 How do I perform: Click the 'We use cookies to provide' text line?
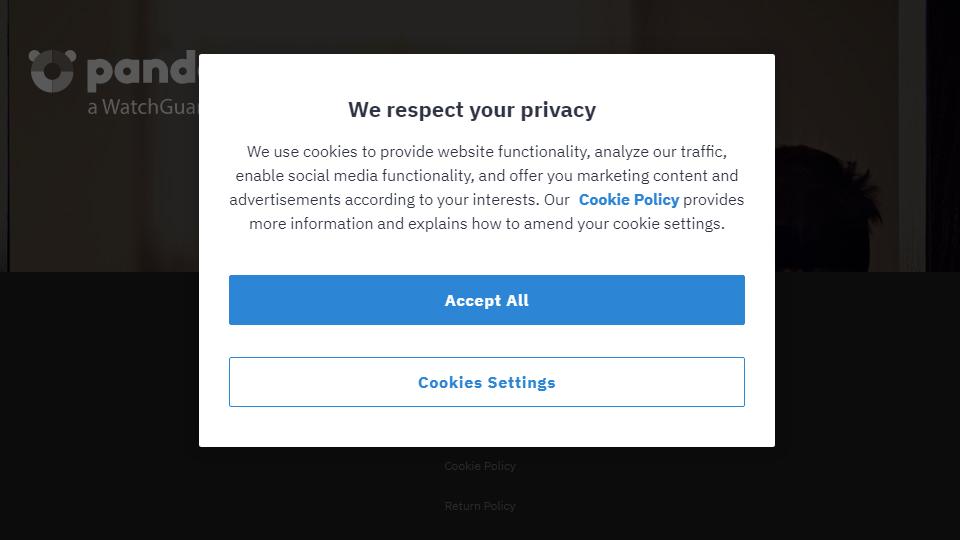coord(487,151)
